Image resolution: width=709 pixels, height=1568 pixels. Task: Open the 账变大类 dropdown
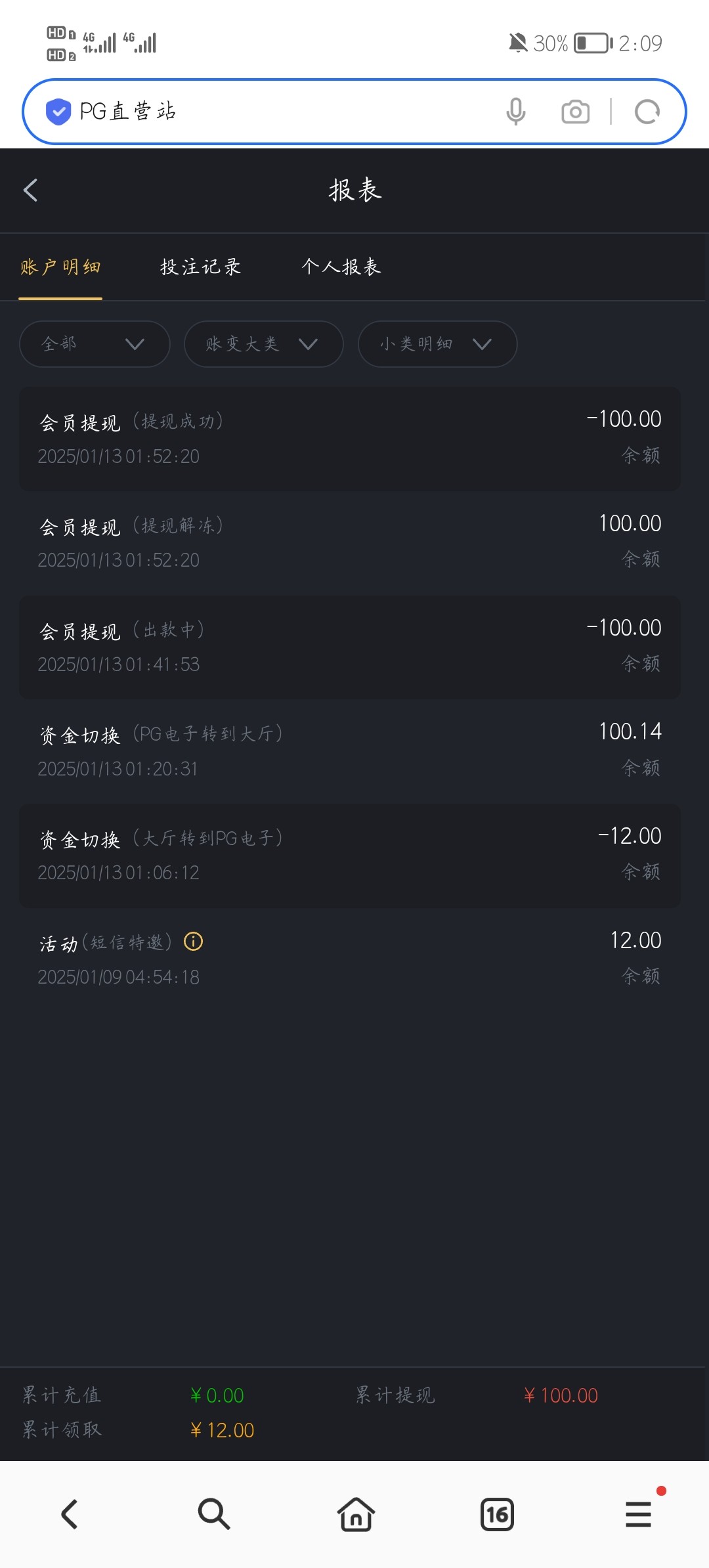(263, 344)
